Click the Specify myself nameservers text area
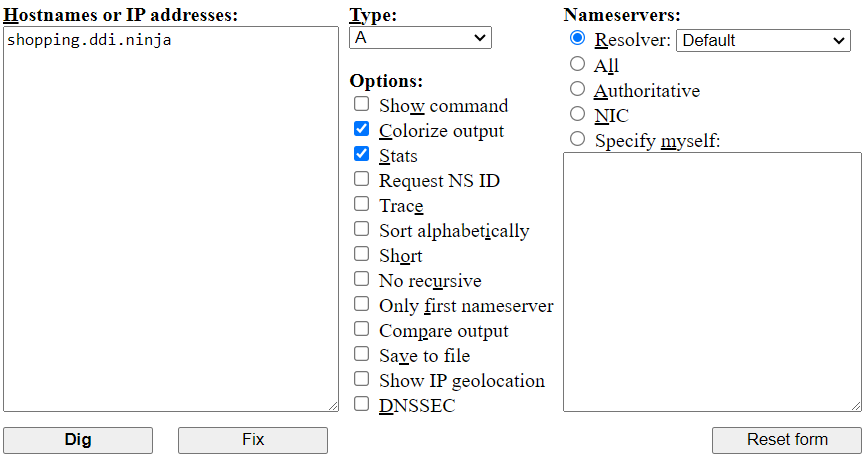Screen dimensions: 865x472 point(712,281)
